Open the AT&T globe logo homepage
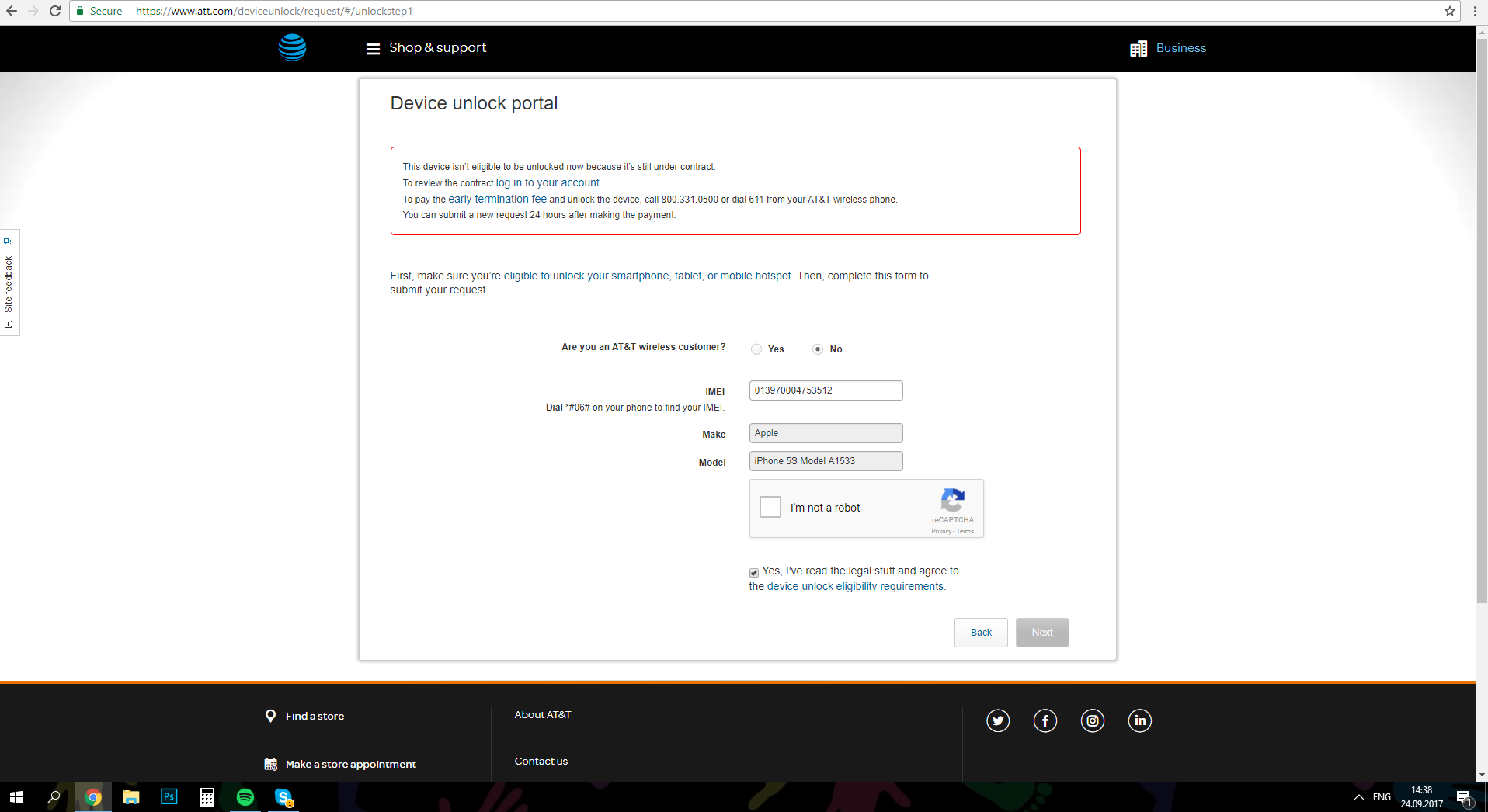This screenshot has width=1488, height=812. tap(291, 47)
